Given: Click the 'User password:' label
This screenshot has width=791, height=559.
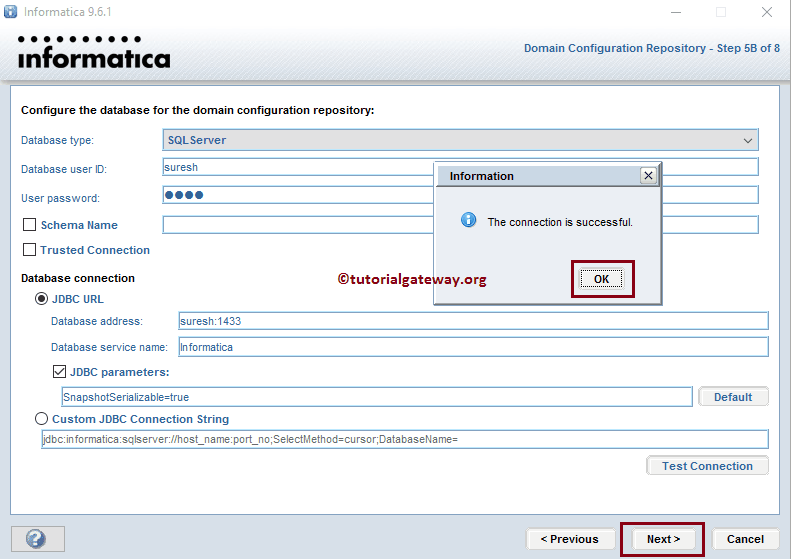Looking at the screenshot, I should click(x=60, y=198).
